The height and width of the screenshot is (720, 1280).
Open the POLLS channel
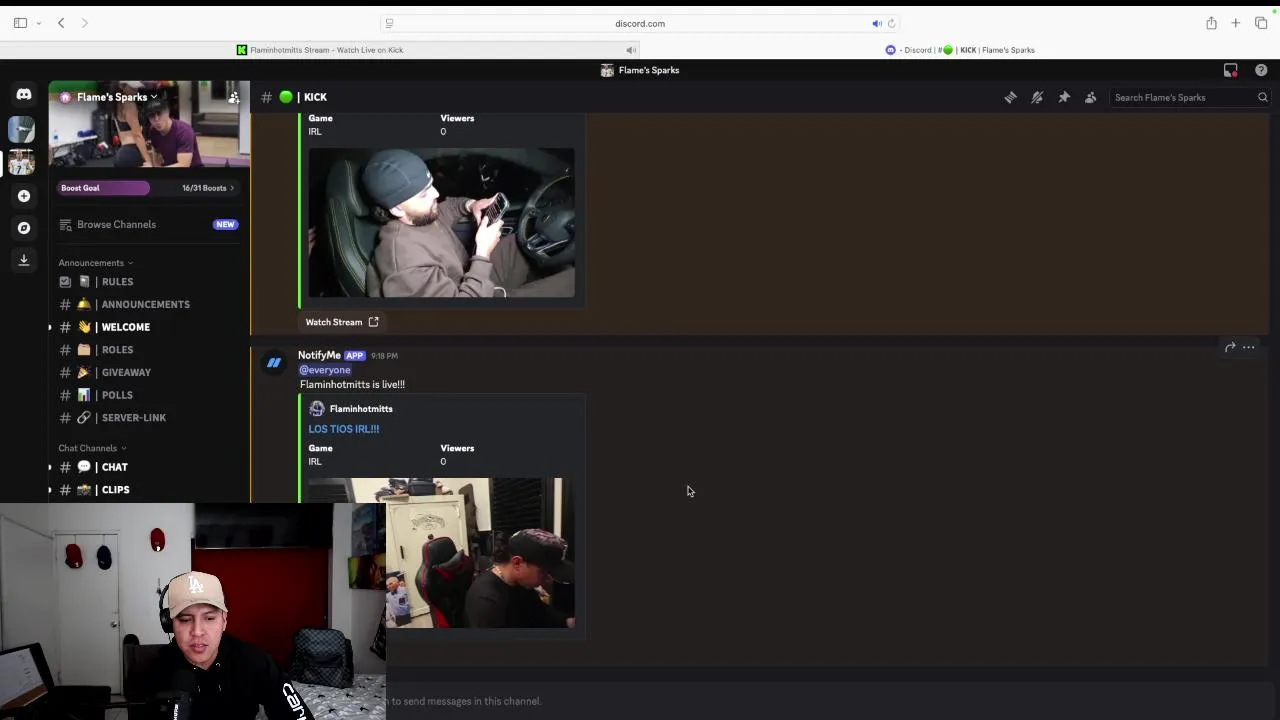pos(148,395)
